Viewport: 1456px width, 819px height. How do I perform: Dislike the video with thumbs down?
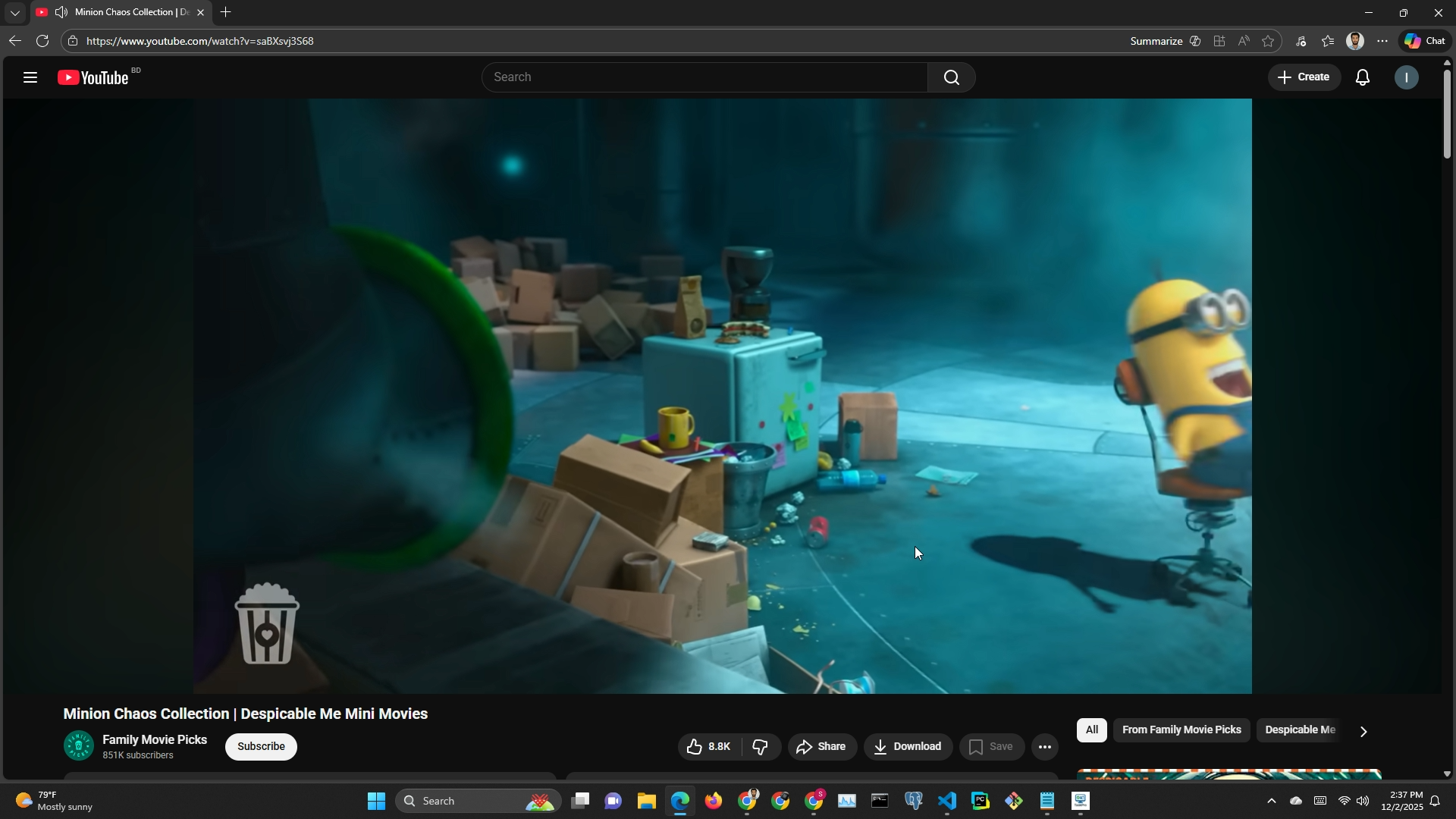[761, 747]
